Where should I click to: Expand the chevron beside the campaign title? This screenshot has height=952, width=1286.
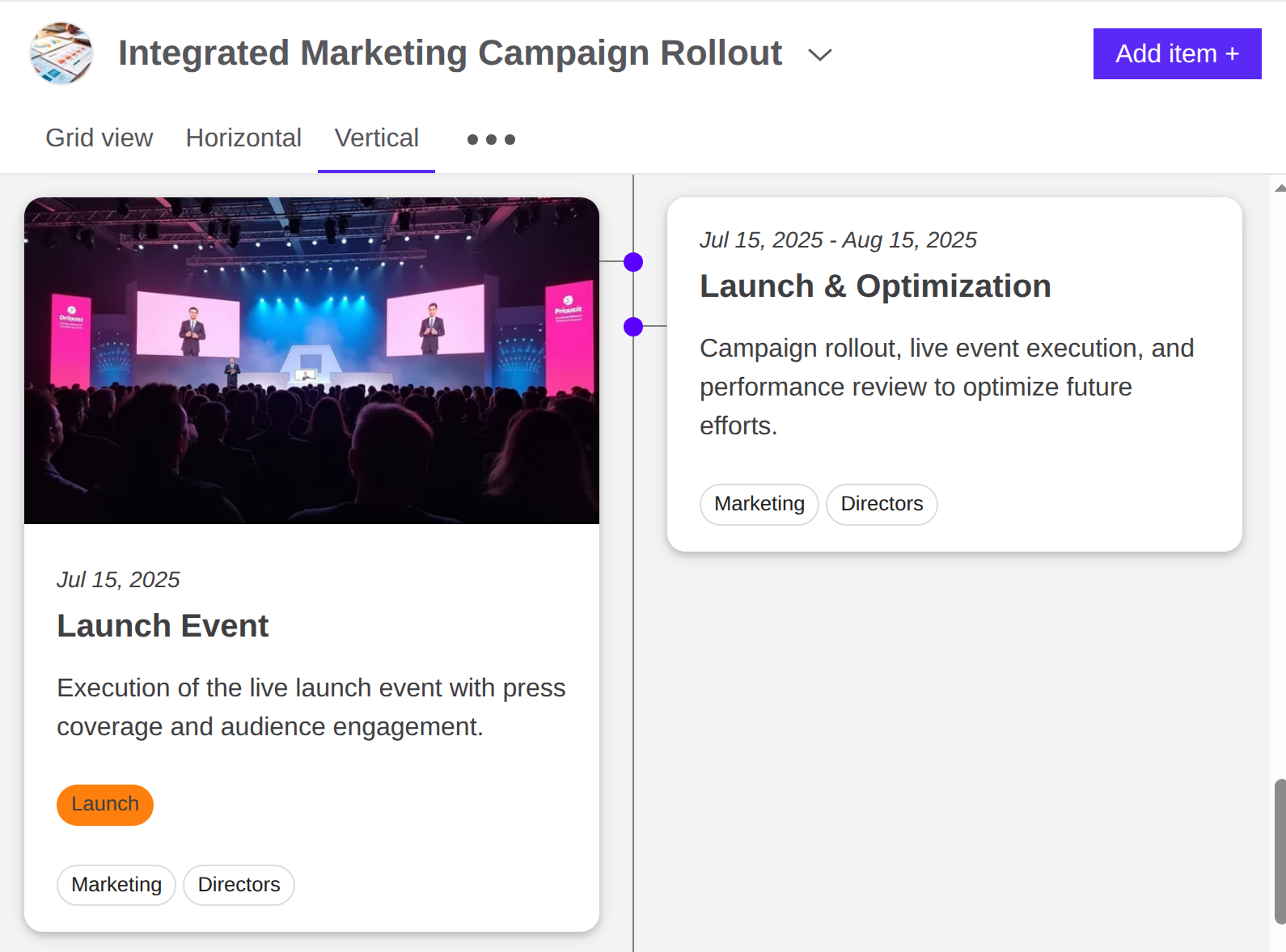pos(819,55)
